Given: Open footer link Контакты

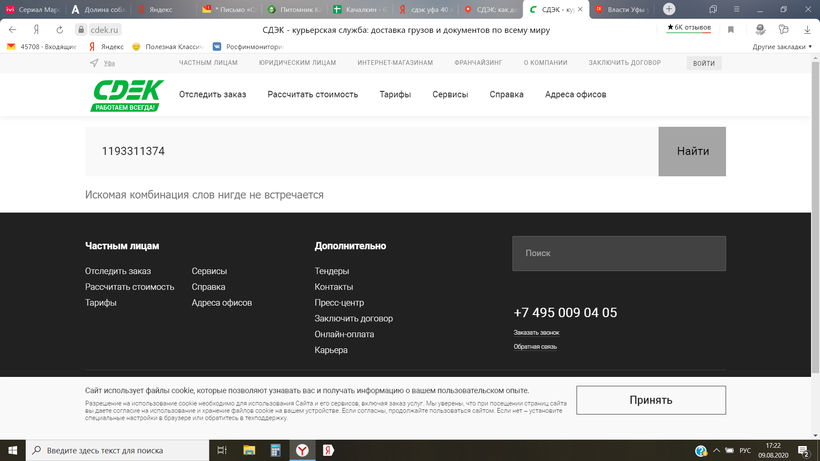Looking at the screenshot, I should click(x=334, y=287).
